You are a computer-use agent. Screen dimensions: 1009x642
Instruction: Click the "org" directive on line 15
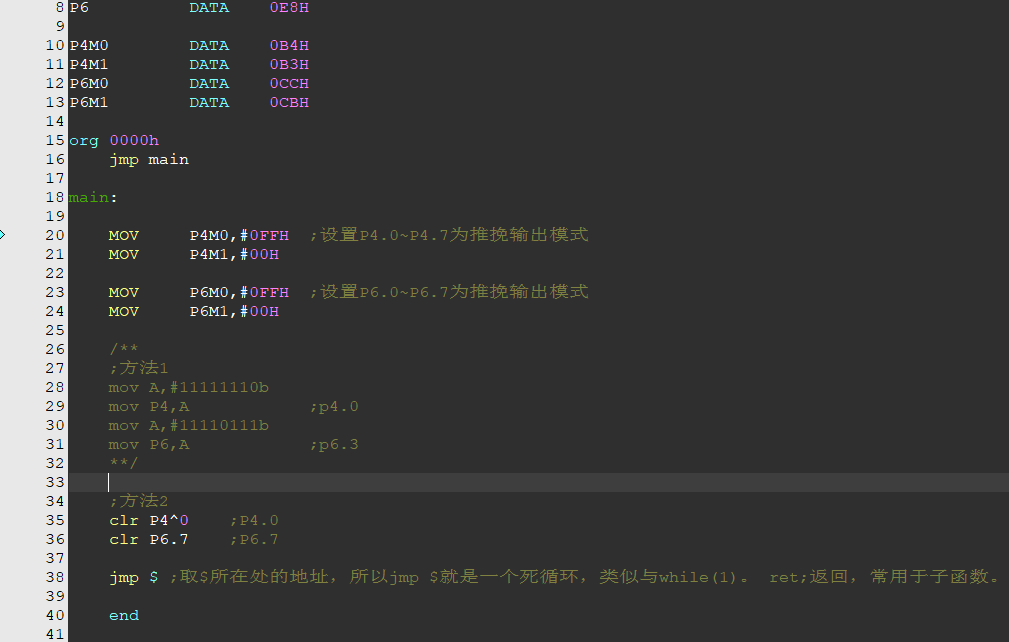[x=84, y=141]
